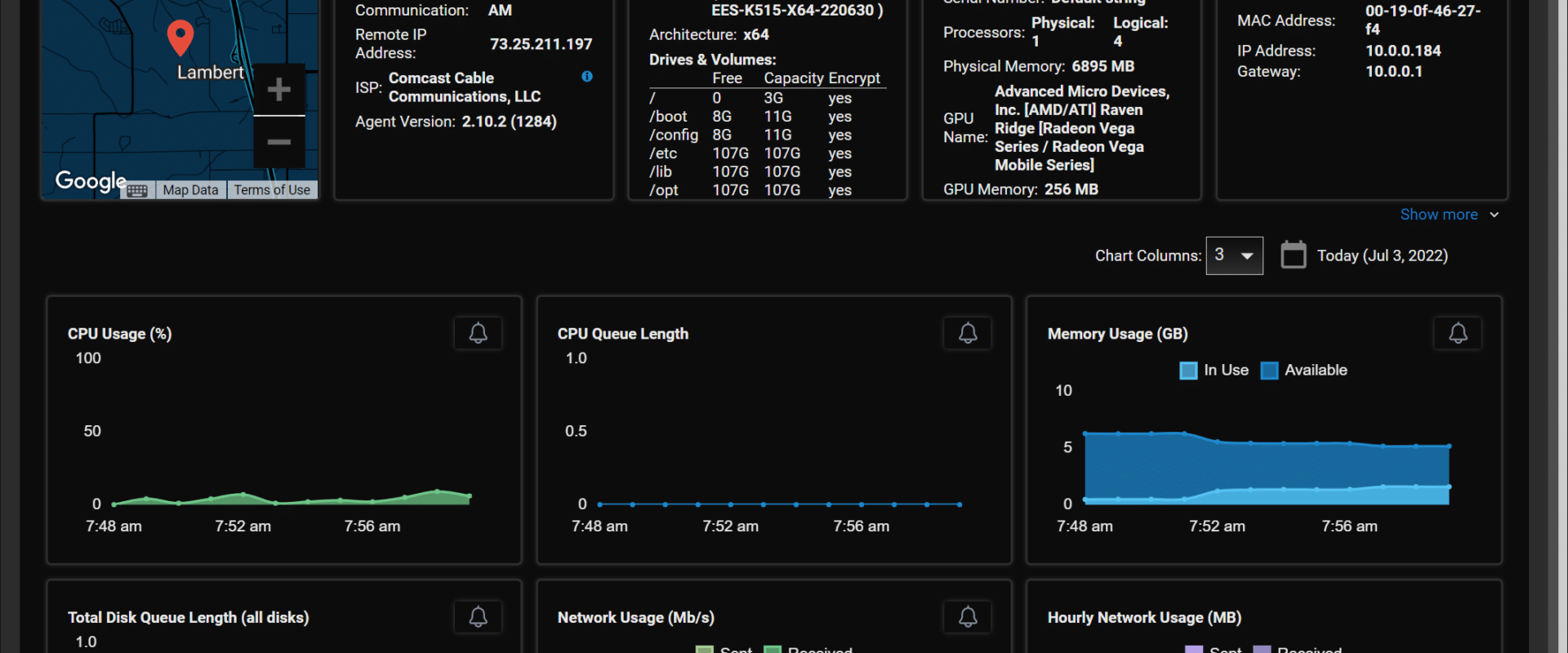This screenshot has height=653, width=1568.
Task: Click the CPU usage chart line
Action: tap(292, 498)
